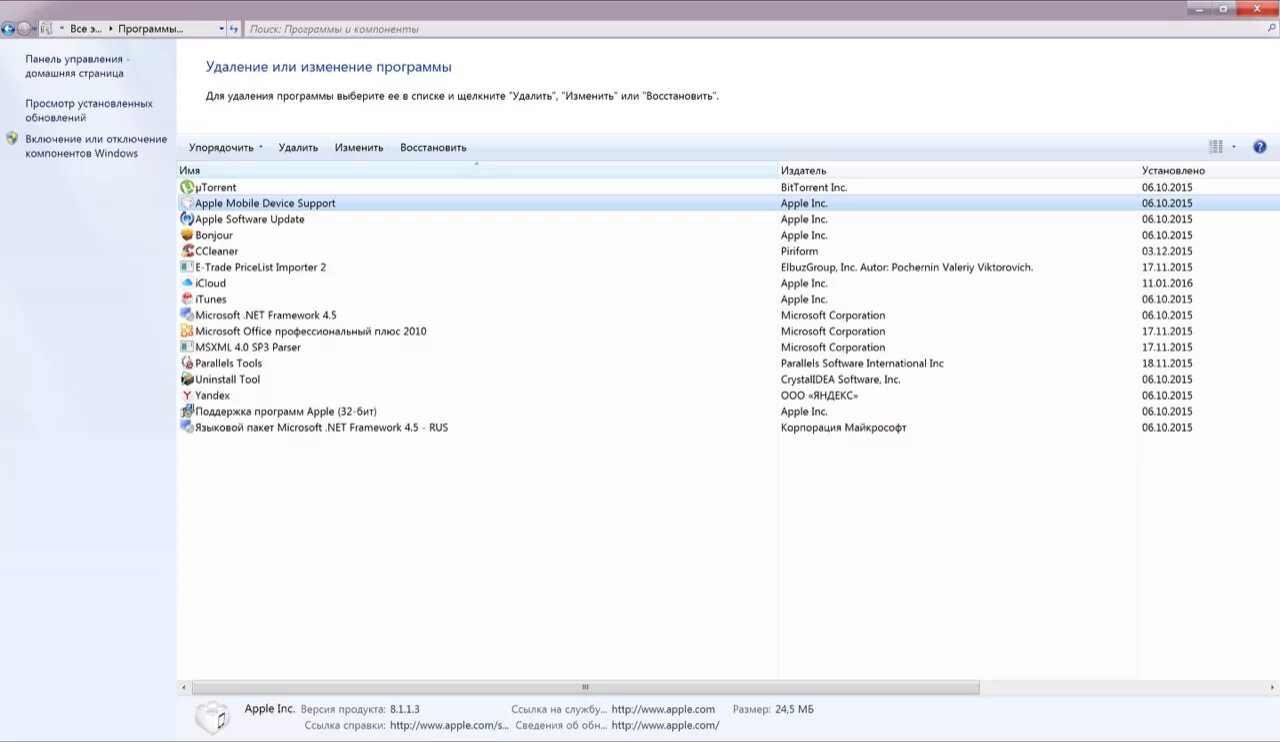Click ElbuzGroup, Inc. publisher cell
1280x742 pixels.
click(x=907, y=267)
